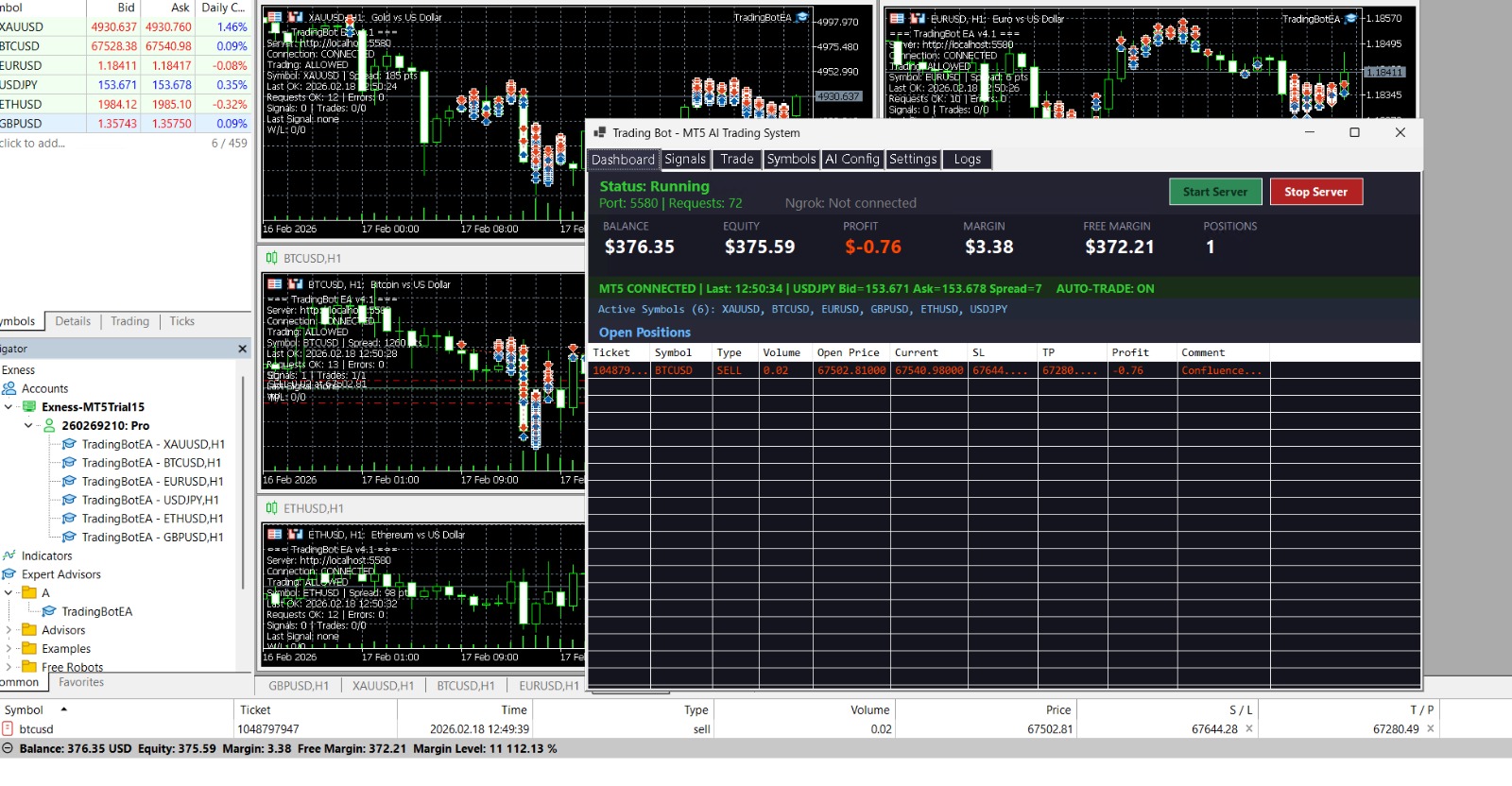This screenshot has width=1512, height=786.
Task: Click the TradingBotEA icon in the XAUUSD chart corner
Action: coord(802,18)
